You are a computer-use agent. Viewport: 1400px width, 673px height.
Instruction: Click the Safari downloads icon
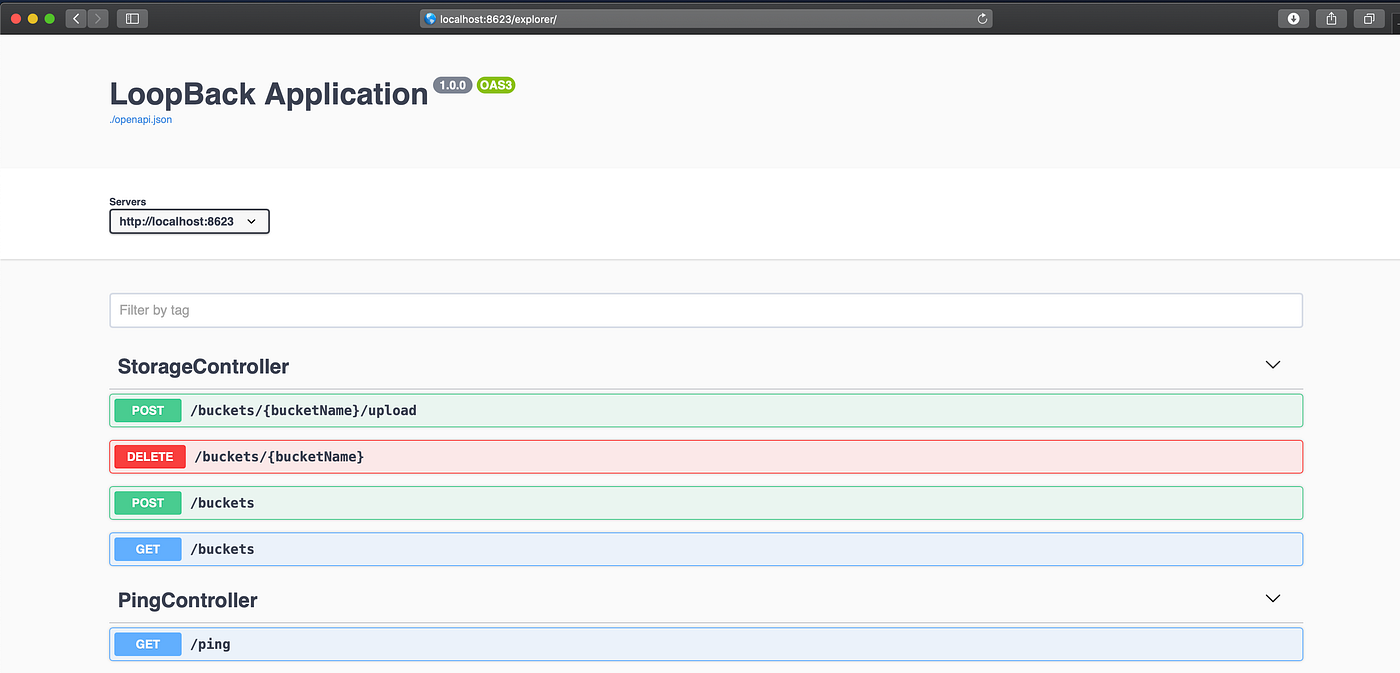pyautogui.click(x=1292, y=18)
